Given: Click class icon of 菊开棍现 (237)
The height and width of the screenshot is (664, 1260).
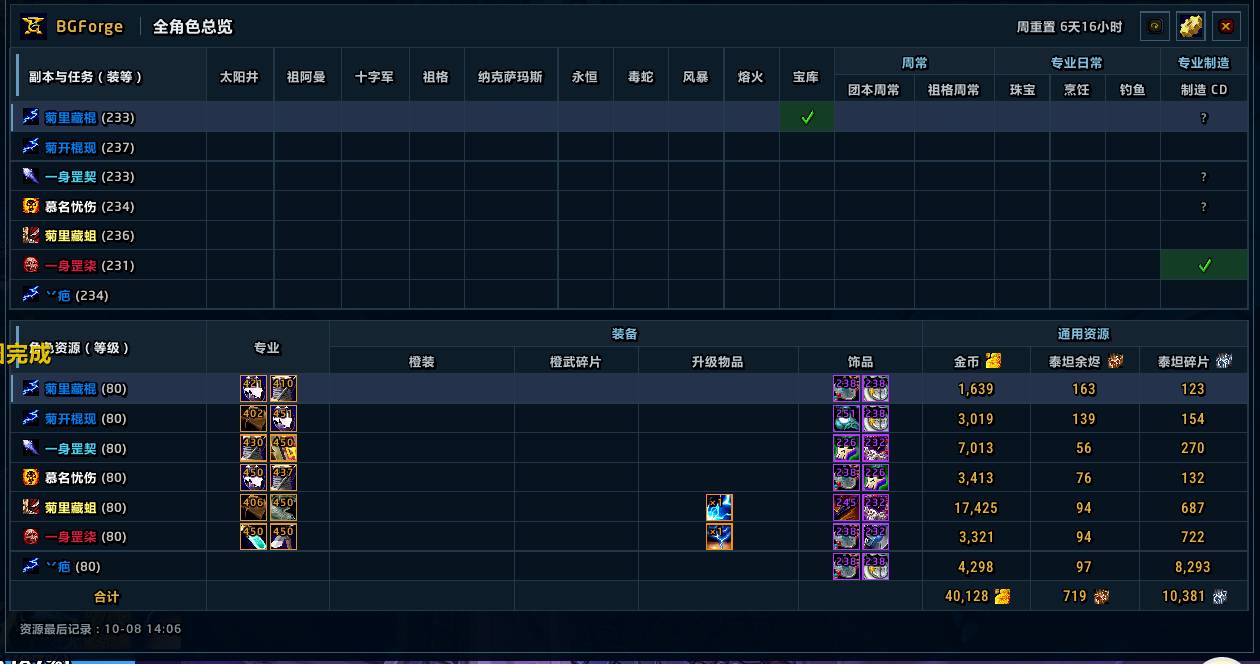Looking at the screenshot, I should [x=31, y=147].
